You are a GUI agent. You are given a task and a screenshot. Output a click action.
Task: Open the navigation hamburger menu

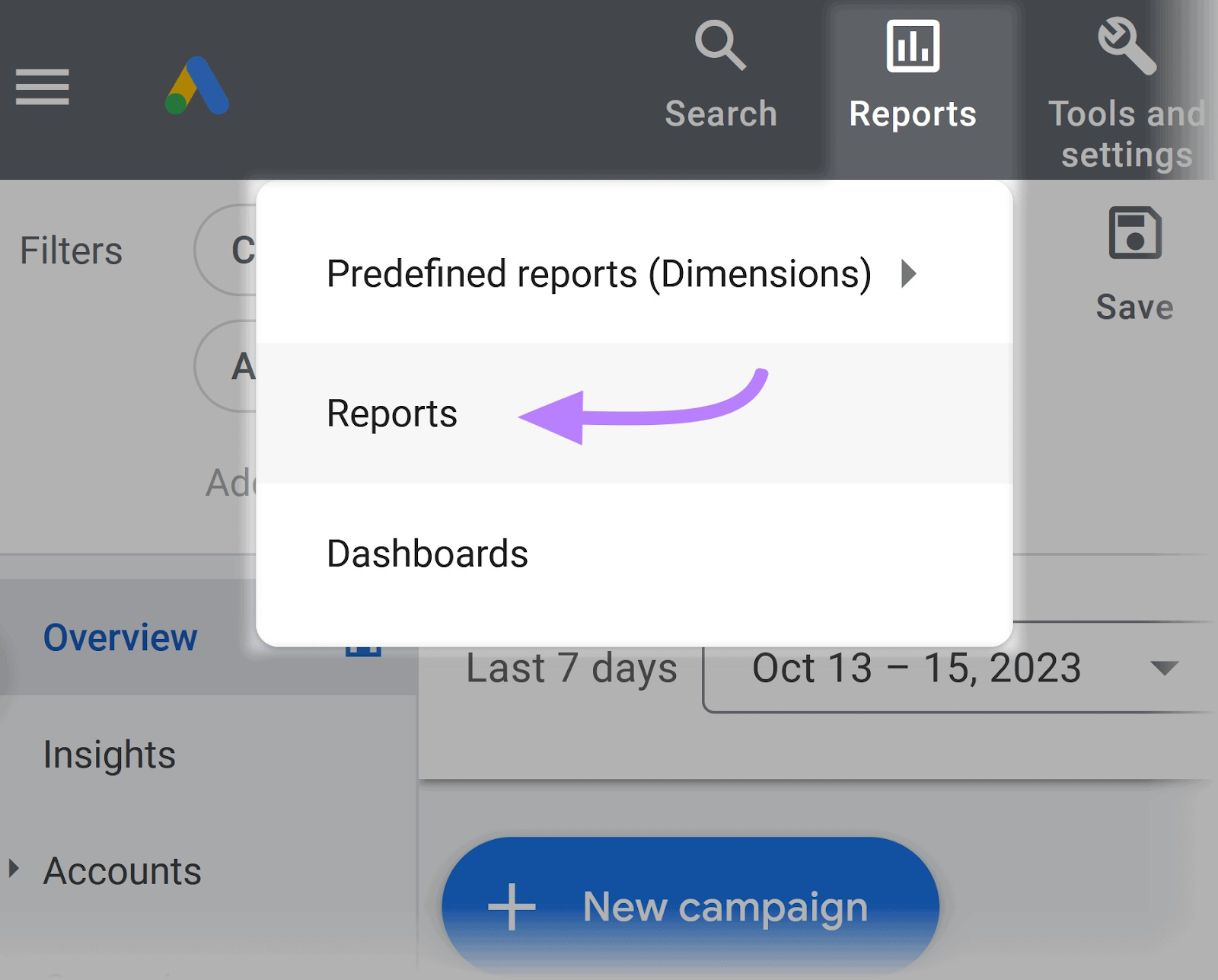[x=42, y=86]
